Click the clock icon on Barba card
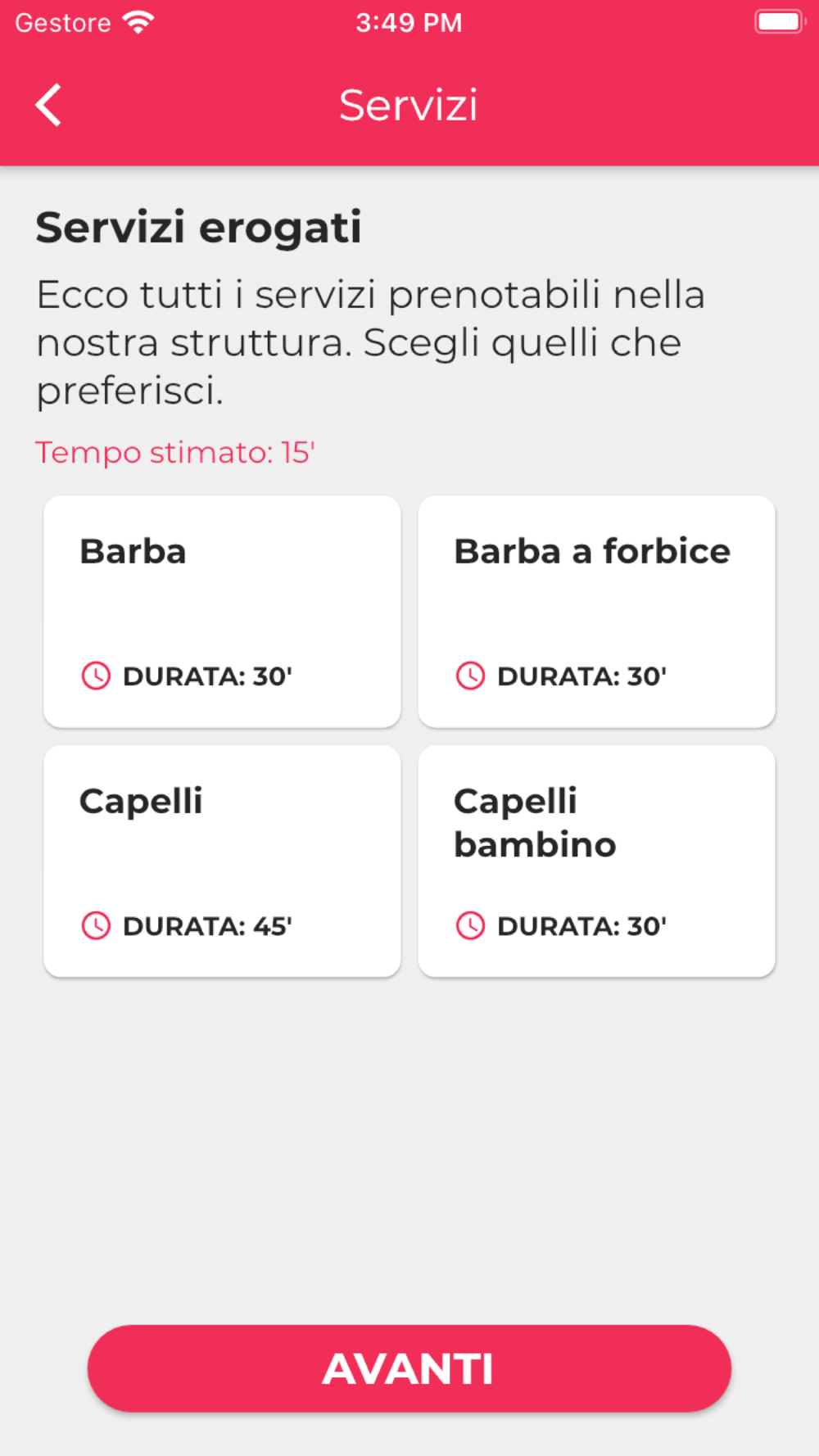Screen dimensions: 819x1456 [x=96, y=676]
